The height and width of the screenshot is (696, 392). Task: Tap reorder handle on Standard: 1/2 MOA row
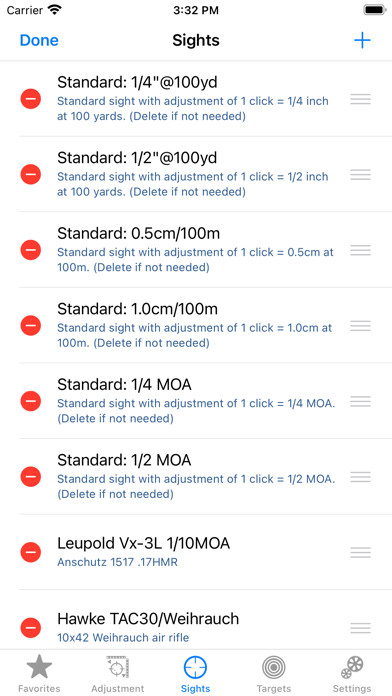(x=360, y=477)
